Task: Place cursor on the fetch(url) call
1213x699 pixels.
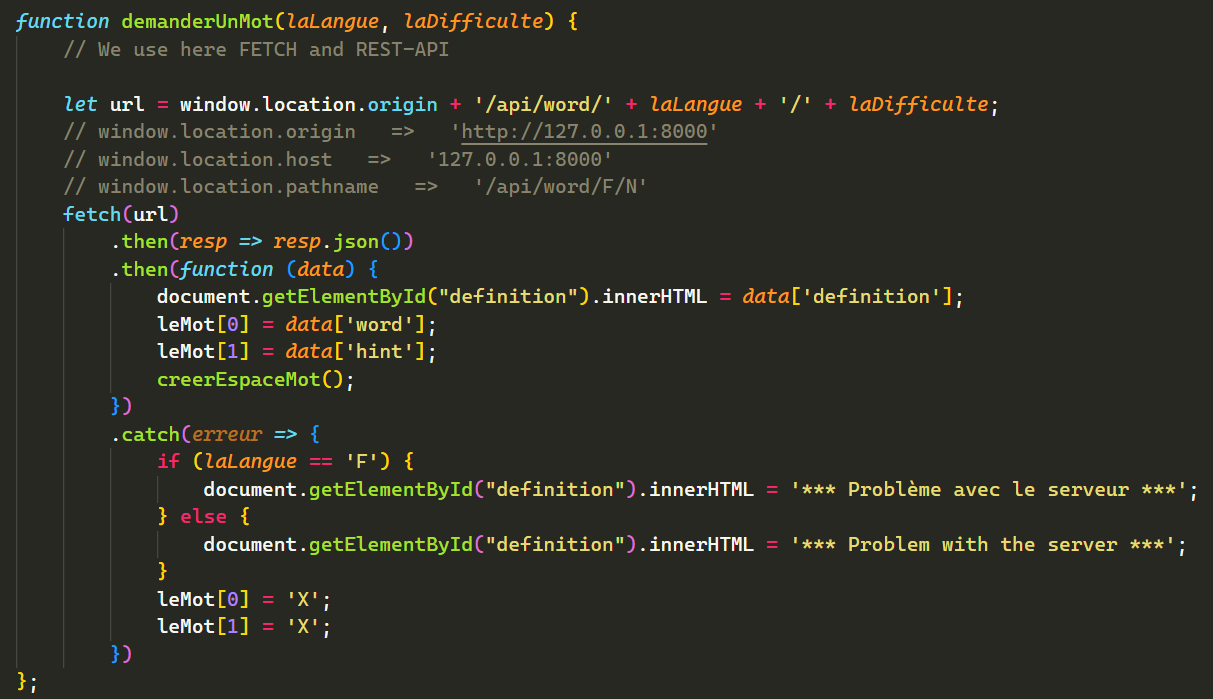Action: (x=120, y=214)
